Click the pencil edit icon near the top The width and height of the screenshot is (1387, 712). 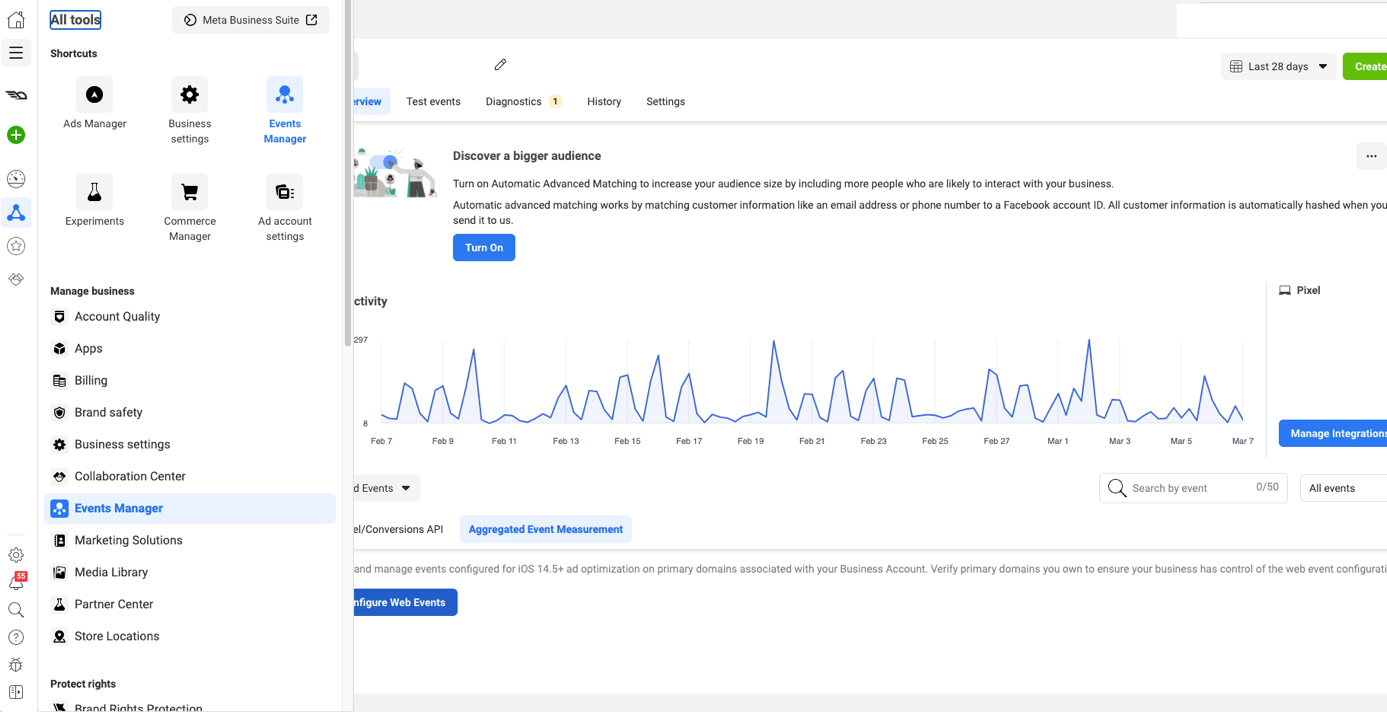pyautogui.click(x=500, y=64)
